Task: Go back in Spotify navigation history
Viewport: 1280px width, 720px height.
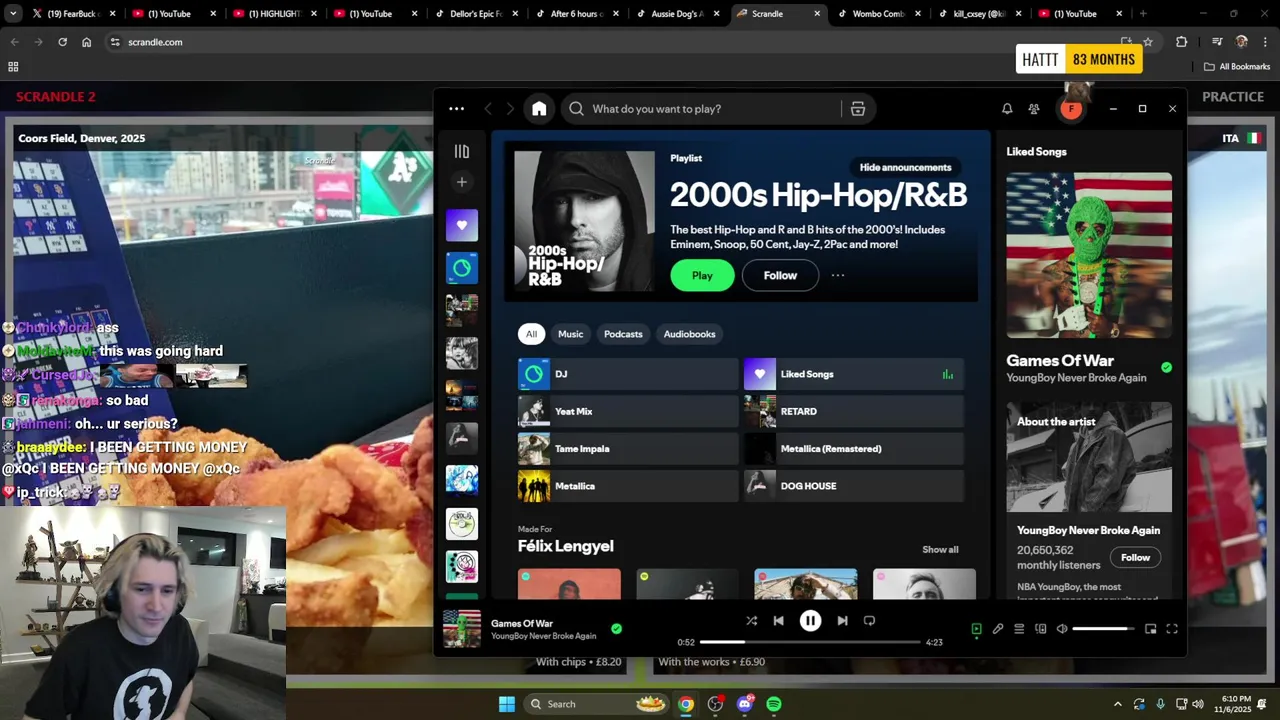Action: point(488,109)
